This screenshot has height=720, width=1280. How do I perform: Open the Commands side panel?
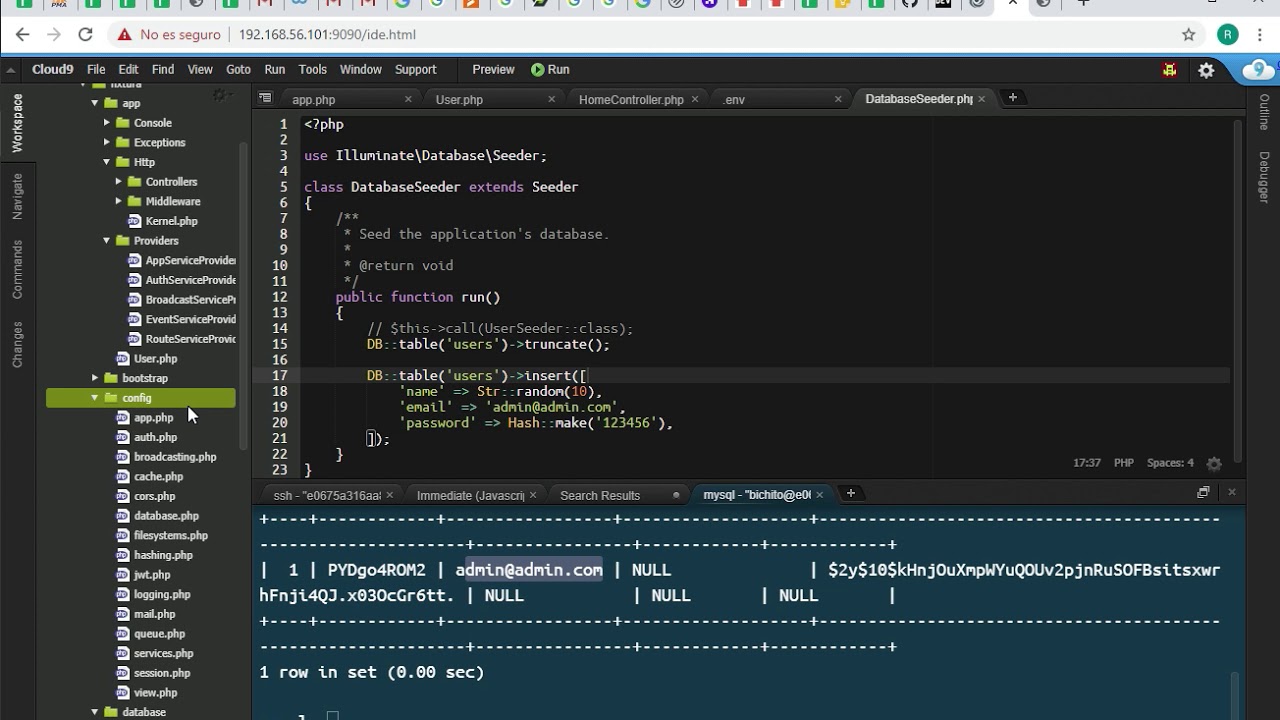click(17, 269)
